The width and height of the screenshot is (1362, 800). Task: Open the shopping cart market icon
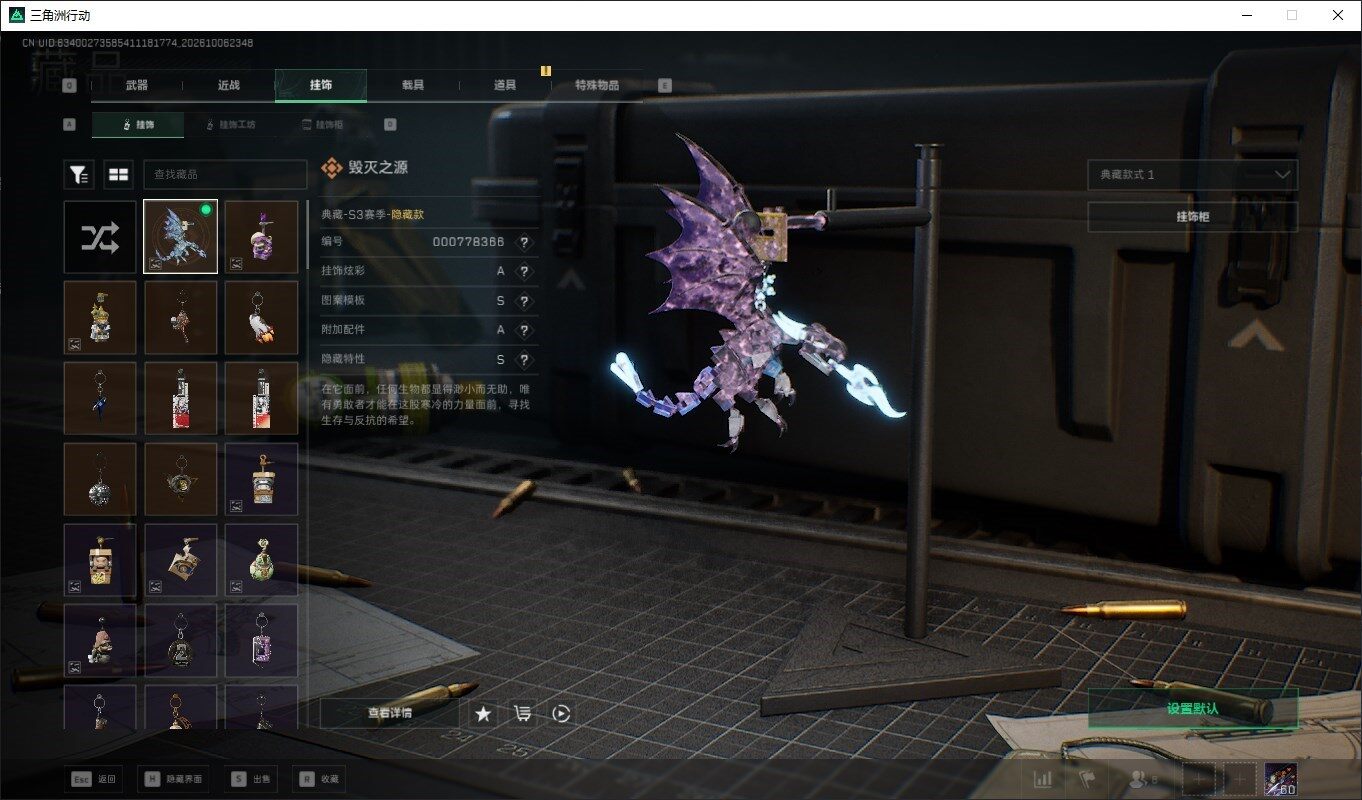coord(522,713)
